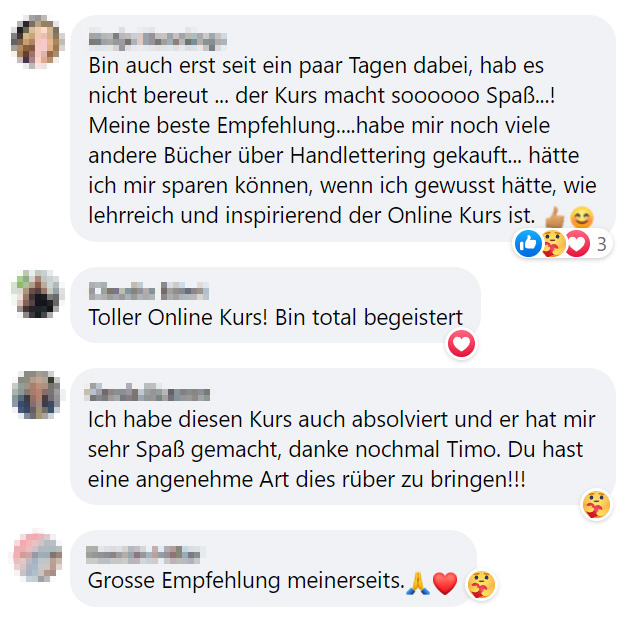Click the blue thumbs-up reaction icon

point(528,243)
